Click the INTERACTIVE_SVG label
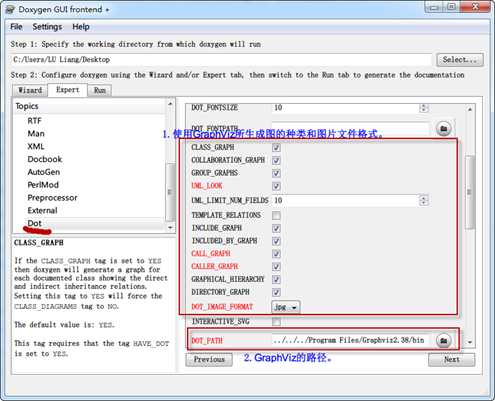The height and width of the screenshot is (401, 495). point(220,322)
